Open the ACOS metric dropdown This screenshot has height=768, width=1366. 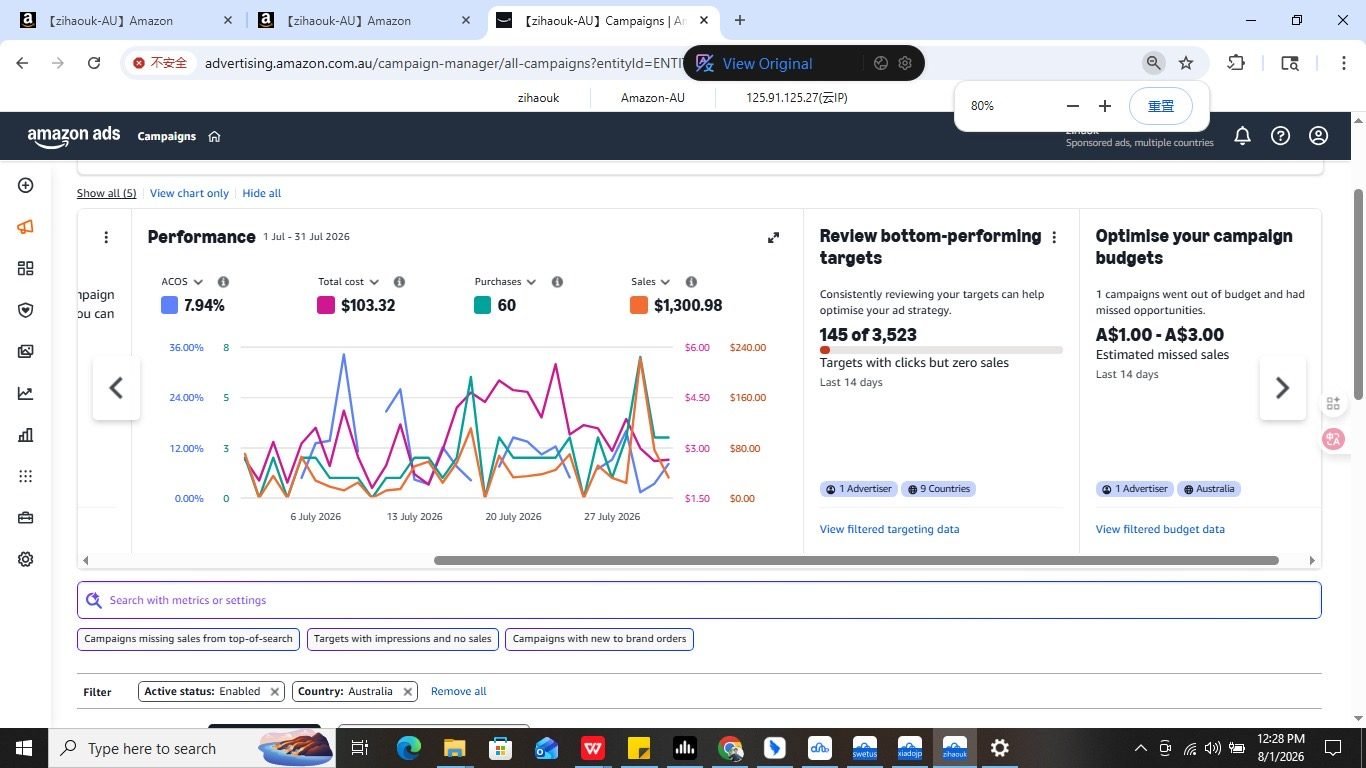tap(182, 282)
